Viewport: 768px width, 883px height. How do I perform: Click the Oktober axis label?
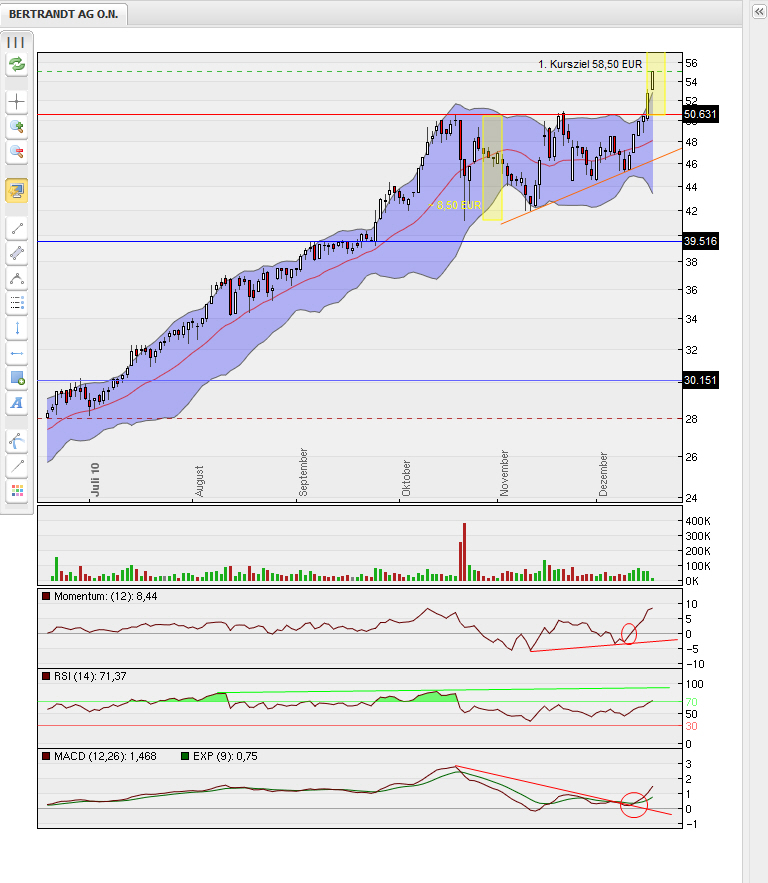[x=406, y=479]
